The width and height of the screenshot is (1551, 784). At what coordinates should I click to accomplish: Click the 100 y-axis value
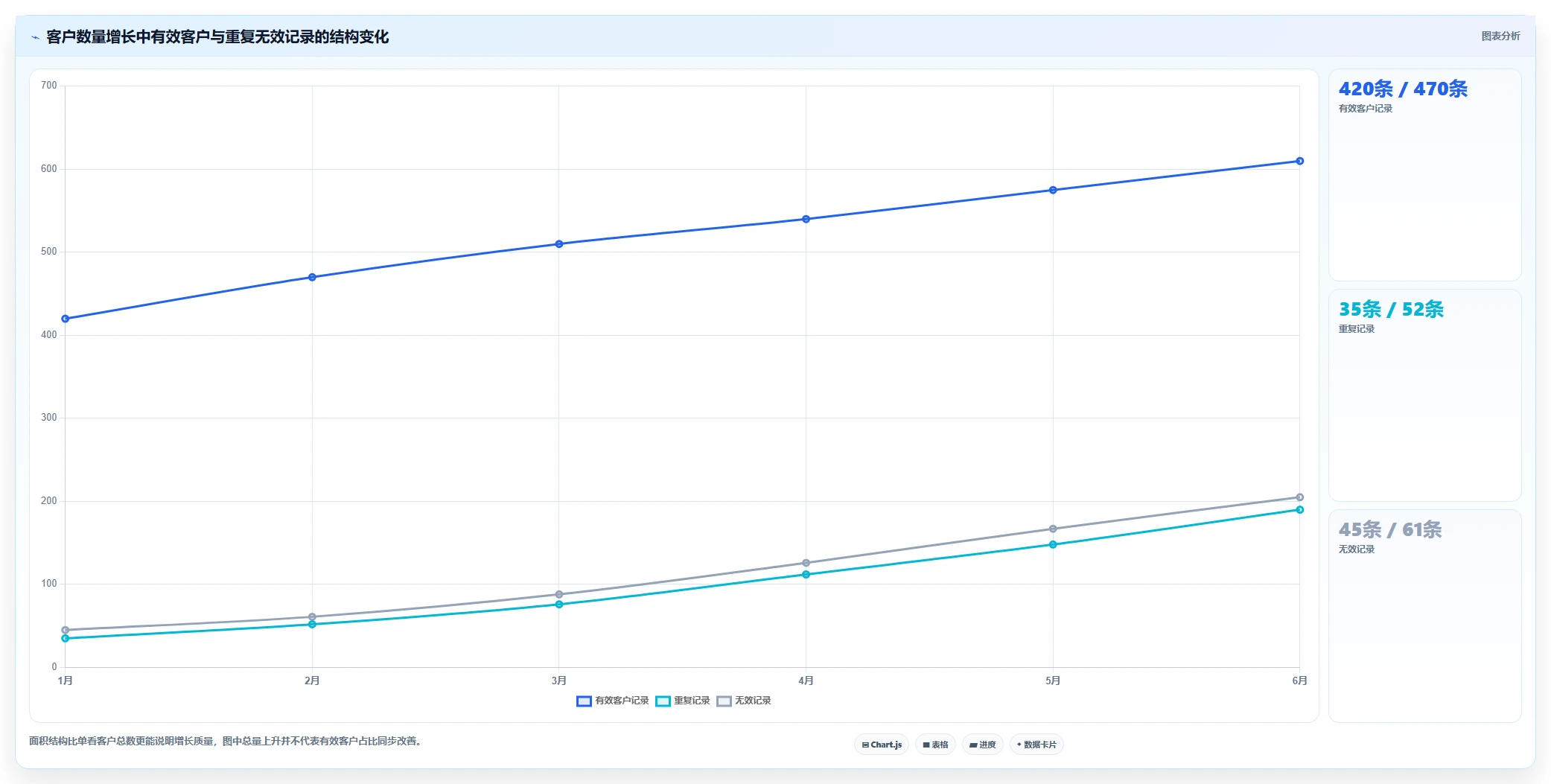49,584
